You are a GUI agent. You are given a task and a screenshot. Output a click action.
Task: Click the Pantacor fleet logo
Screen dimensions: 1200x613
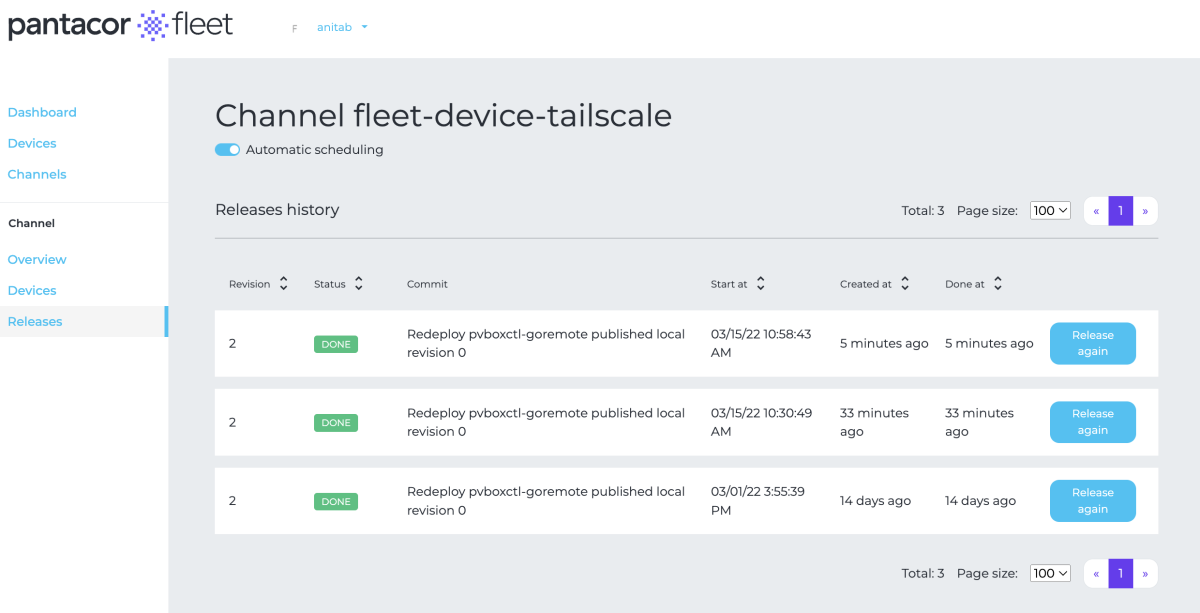(x=120, y=25)
